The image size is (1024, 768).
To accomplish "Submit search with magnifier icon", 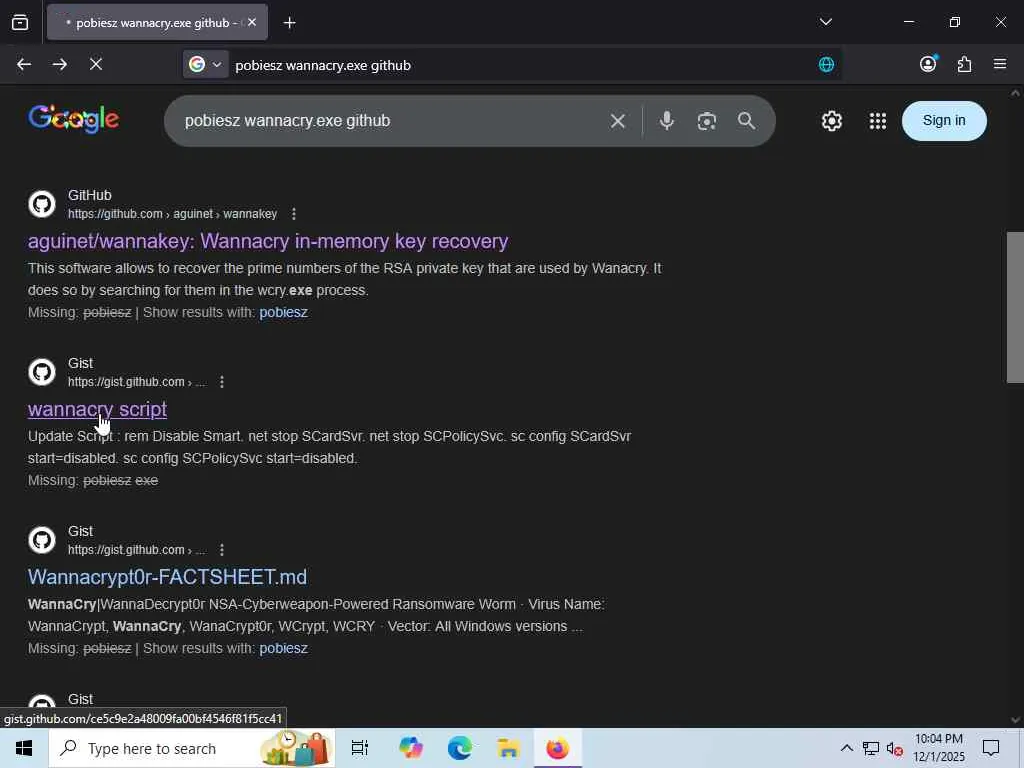I will pyautogui.click(x=746, y=121).
